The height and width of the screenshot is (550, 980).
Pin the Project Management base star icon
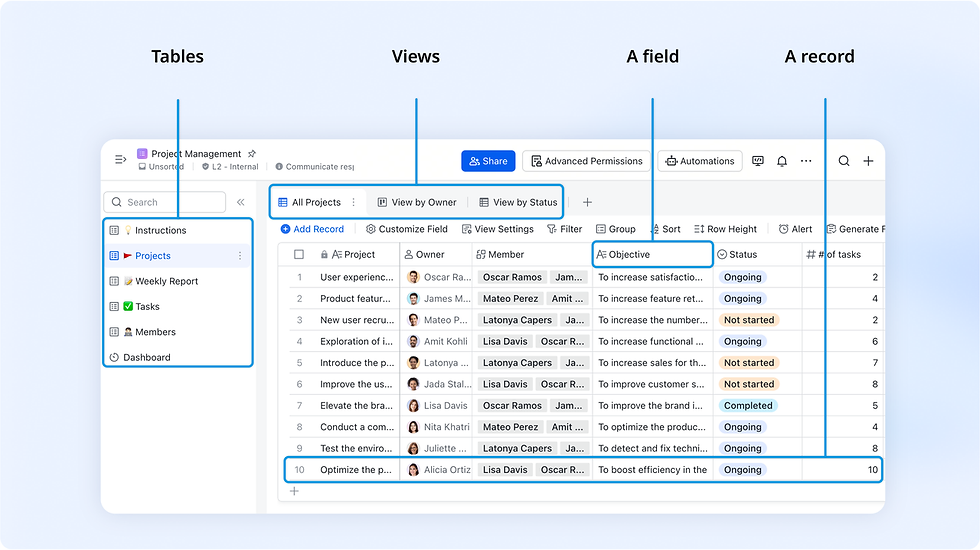coord(252,154)
